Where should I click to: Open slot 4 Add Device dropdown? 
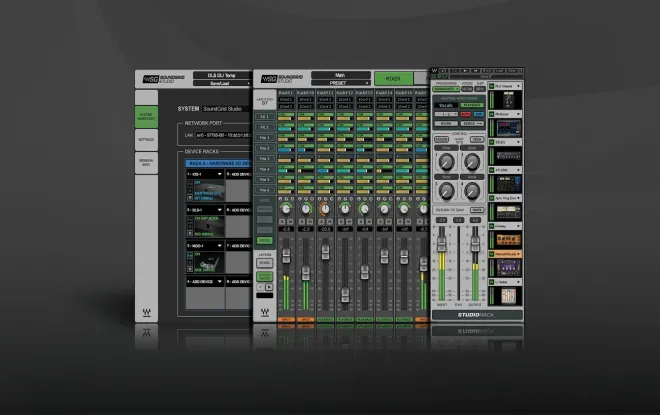[219, 281]
